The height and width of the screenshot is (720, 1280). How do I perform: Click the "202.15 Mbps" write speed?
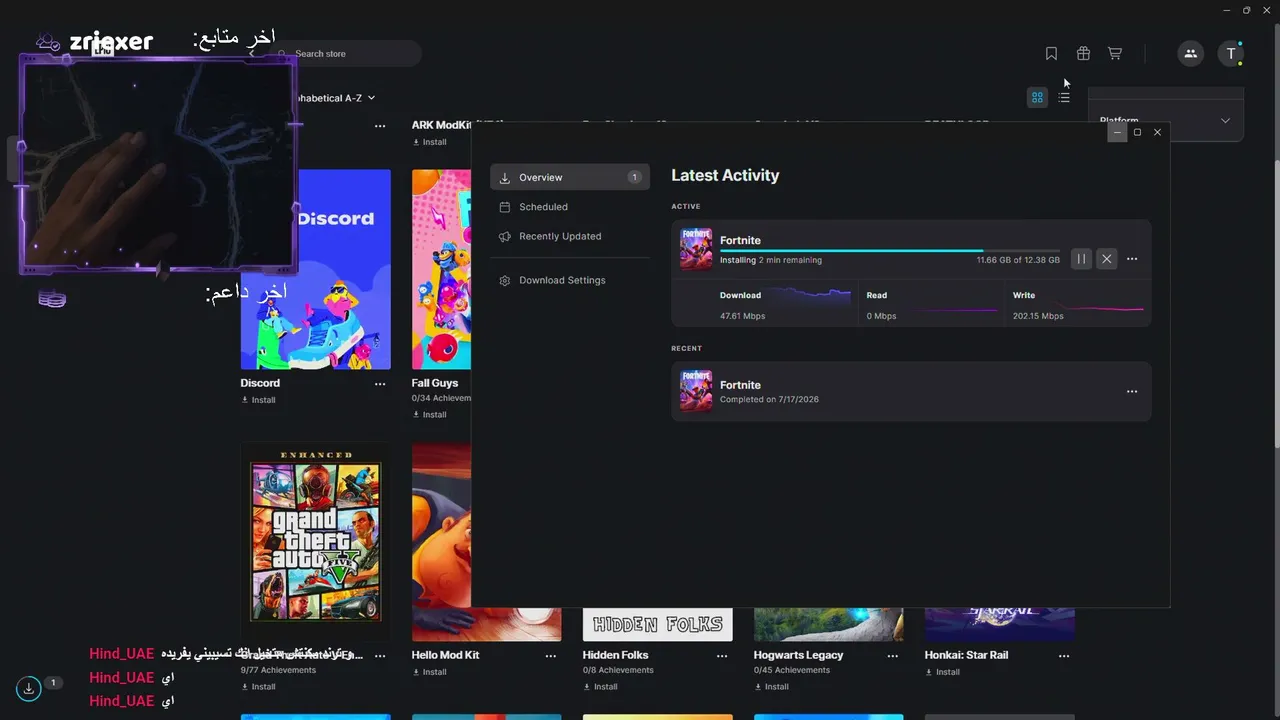click(1038, 316)
